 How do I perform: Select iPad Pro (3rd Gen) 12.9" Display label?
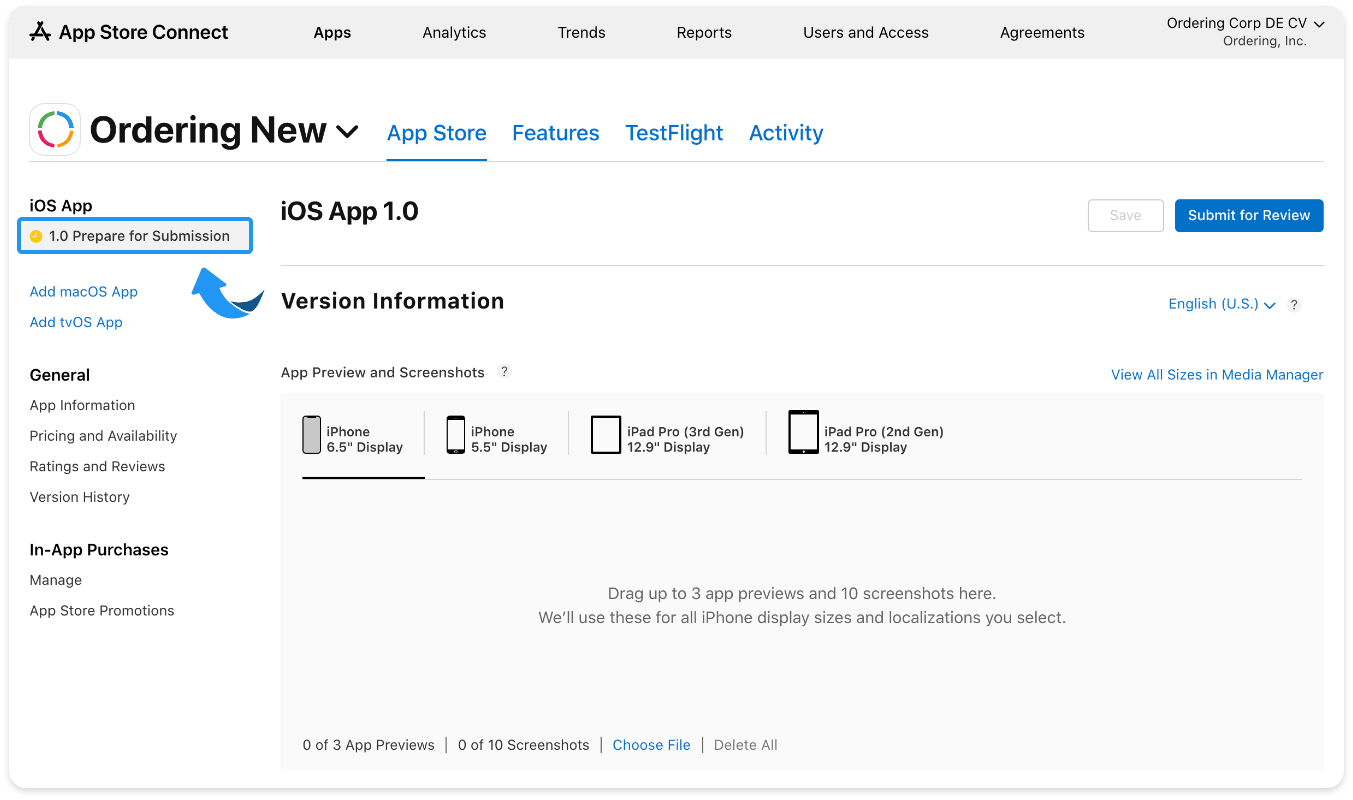coord(686,439)
